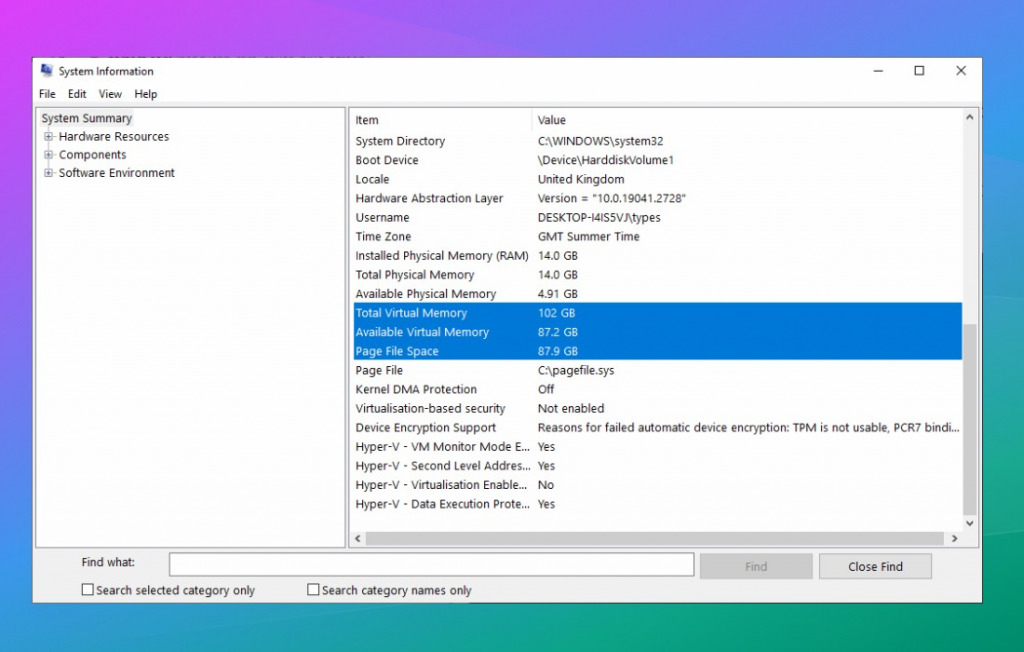The height and width of the screenshot is (652, 1024).
Task: Open the File menu
Action: pos(46,93)
